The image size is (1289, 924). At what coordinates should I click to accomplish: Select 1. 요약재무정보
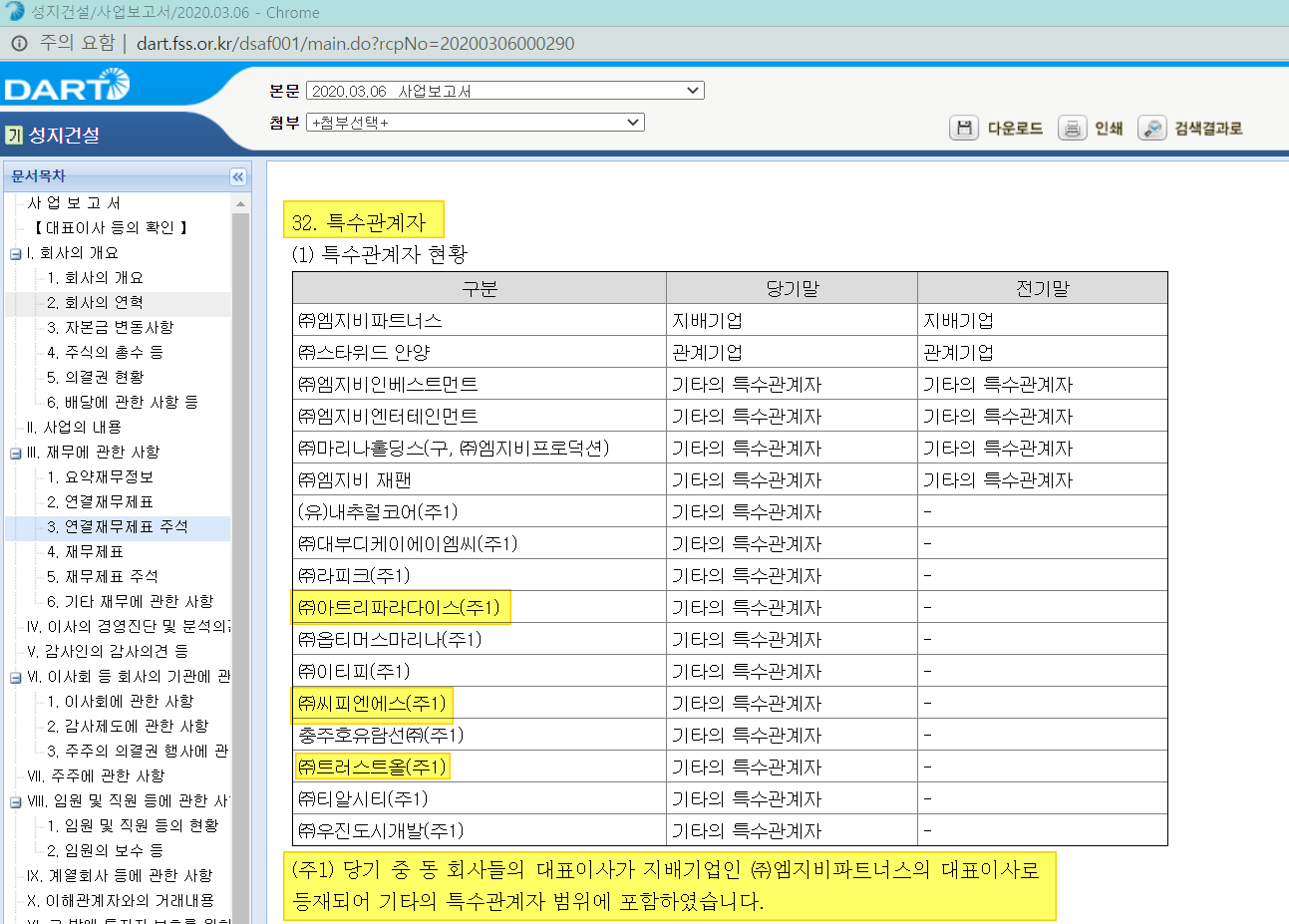pyautogui.click(x=100, y=477)
